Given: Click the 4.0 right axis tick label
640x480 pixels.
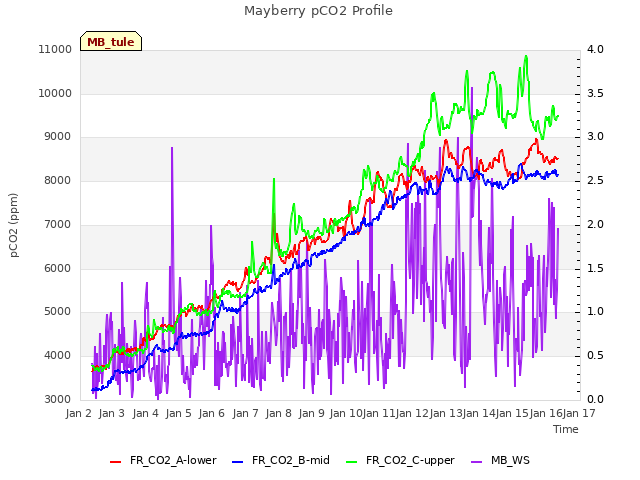Looking at the screenshot, I should (595, 49).
